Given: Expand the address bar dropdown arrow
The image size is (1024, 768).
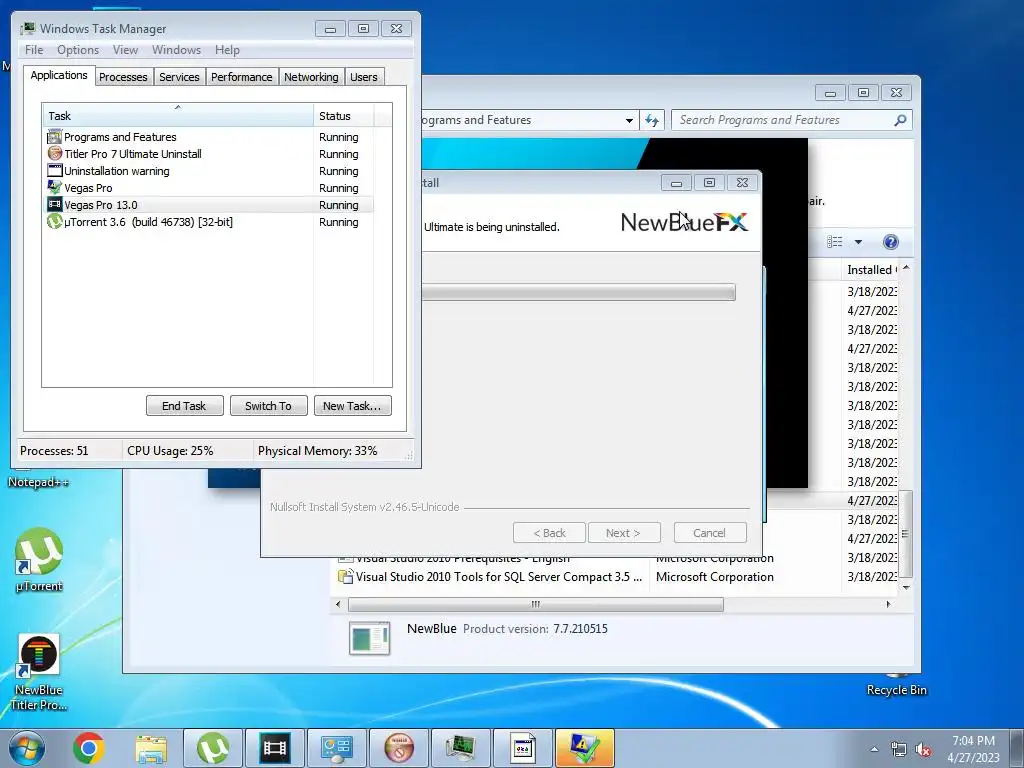Looking at the screenshot, I should click(x=629, y=120).
